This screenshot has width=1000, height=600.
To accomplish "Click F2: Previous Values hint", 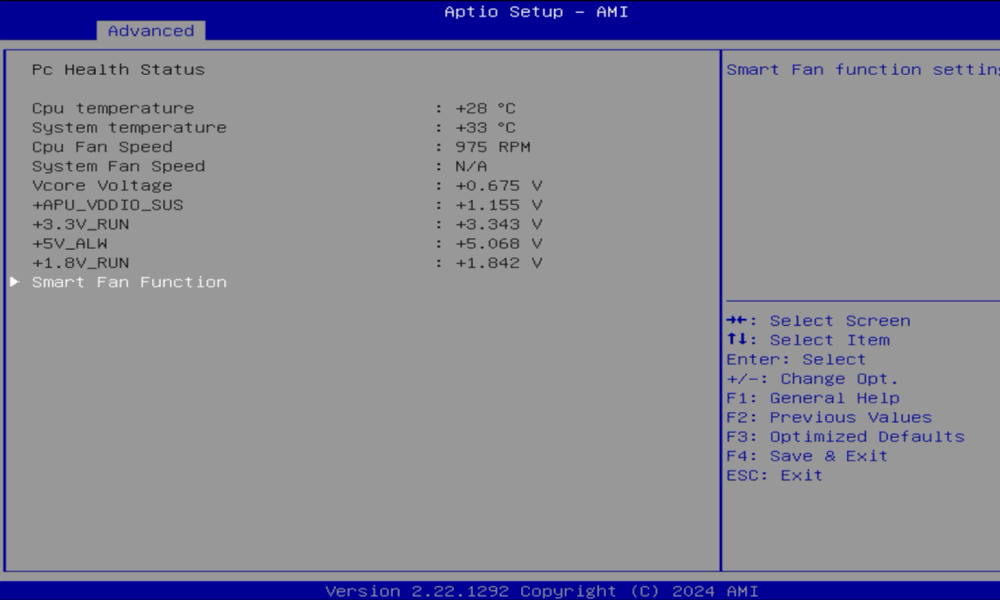I will 829,417.
